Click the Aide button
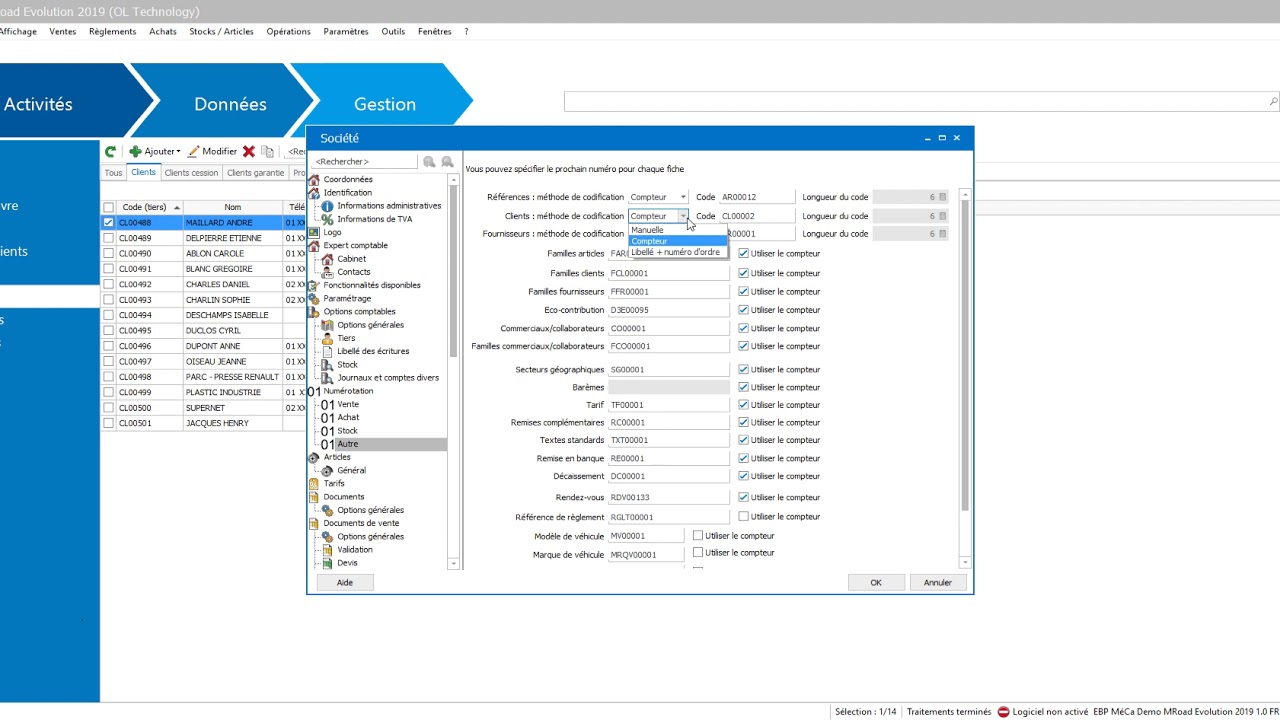The height and width of the screenshot is (720, 1280). 345,582
